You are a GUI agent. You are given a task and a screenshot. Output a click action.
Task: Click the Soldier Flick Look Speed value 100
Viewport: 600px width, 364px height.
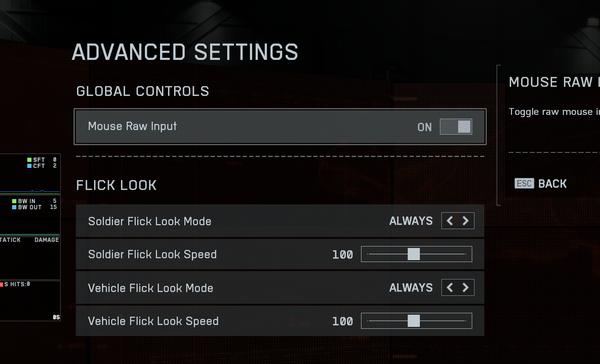pyautogui.click(x=342, y=255)
